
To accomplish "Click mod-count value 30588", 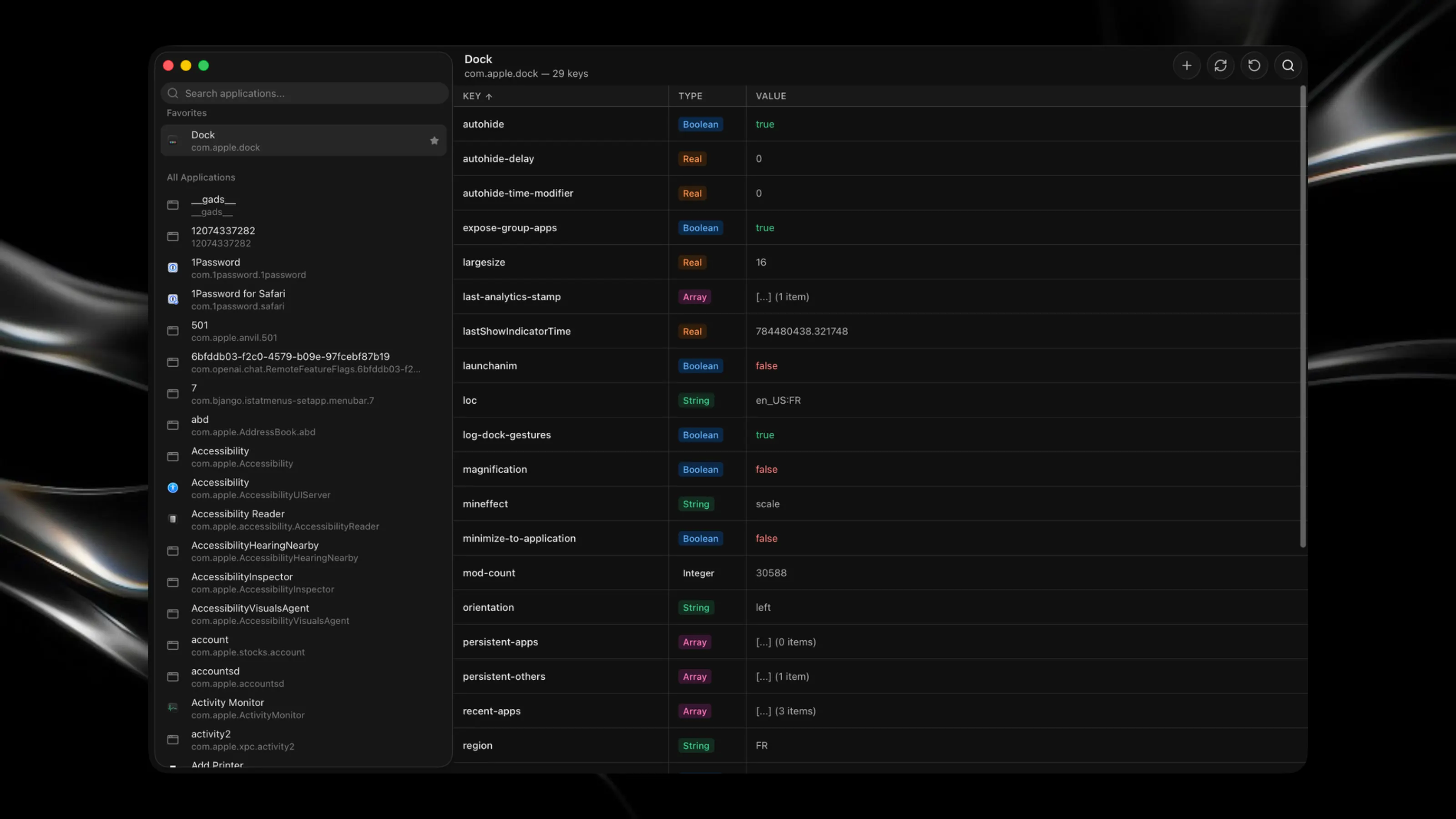I will click(x=771, y=572).
